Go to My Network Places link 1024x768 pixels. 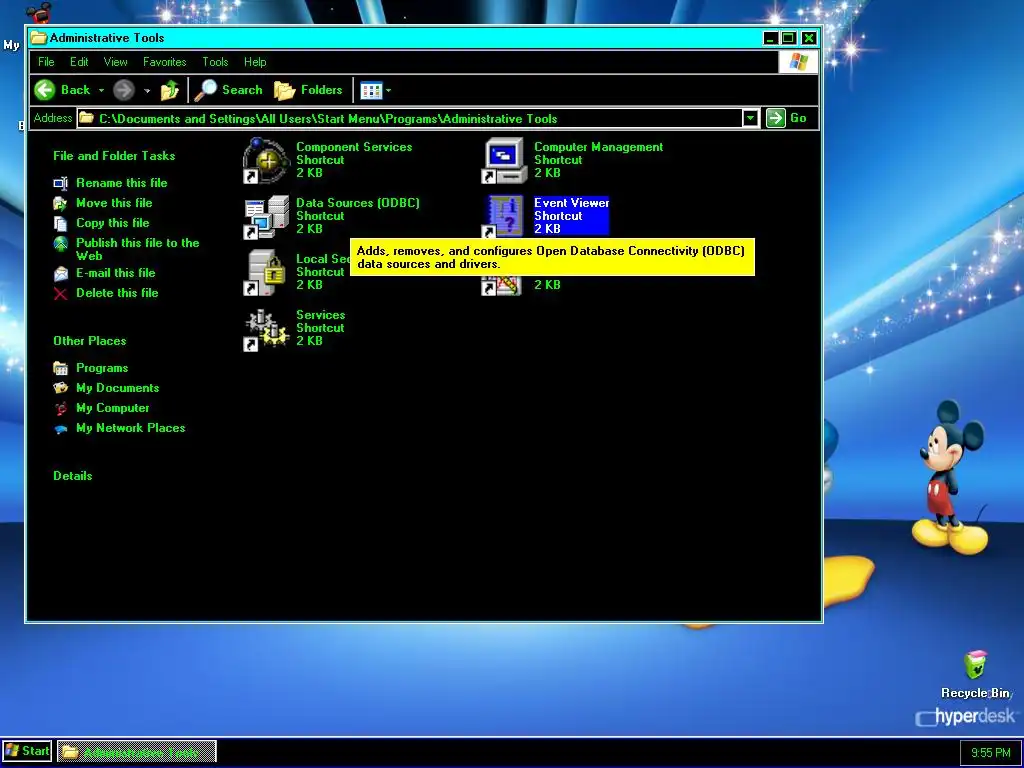[131, 428]
